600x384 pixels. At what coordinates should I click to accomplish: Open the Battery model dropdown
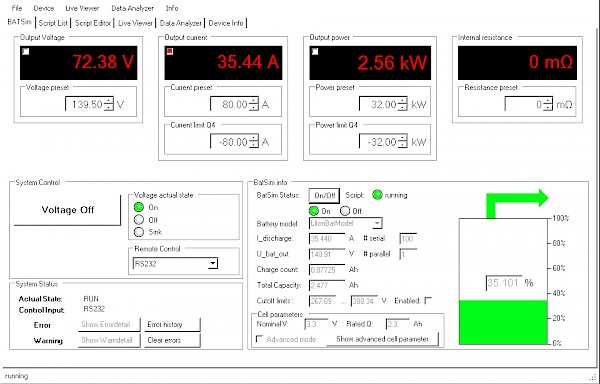click(377, 223)
